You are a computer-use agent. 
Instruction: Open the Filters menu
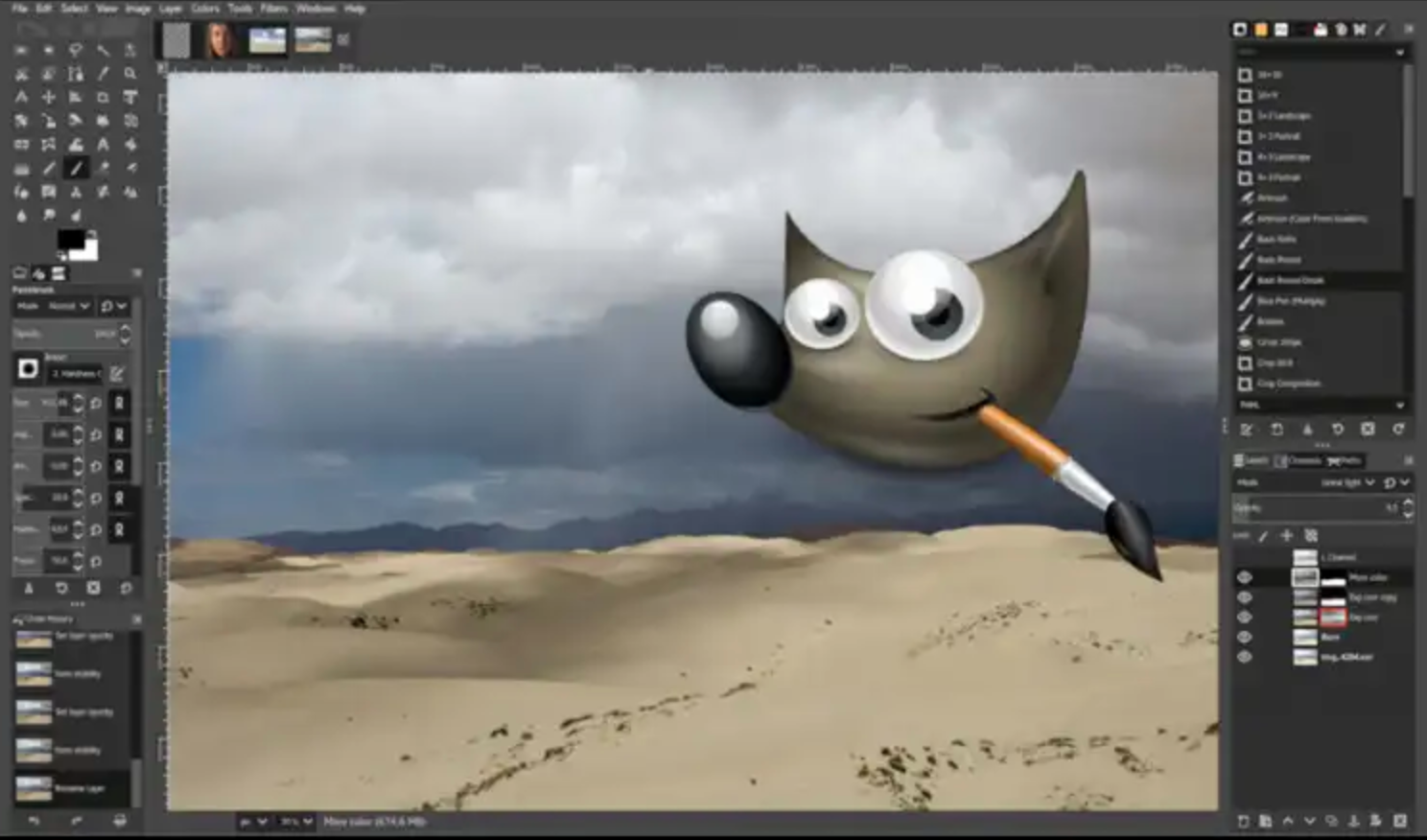[274, 8]
